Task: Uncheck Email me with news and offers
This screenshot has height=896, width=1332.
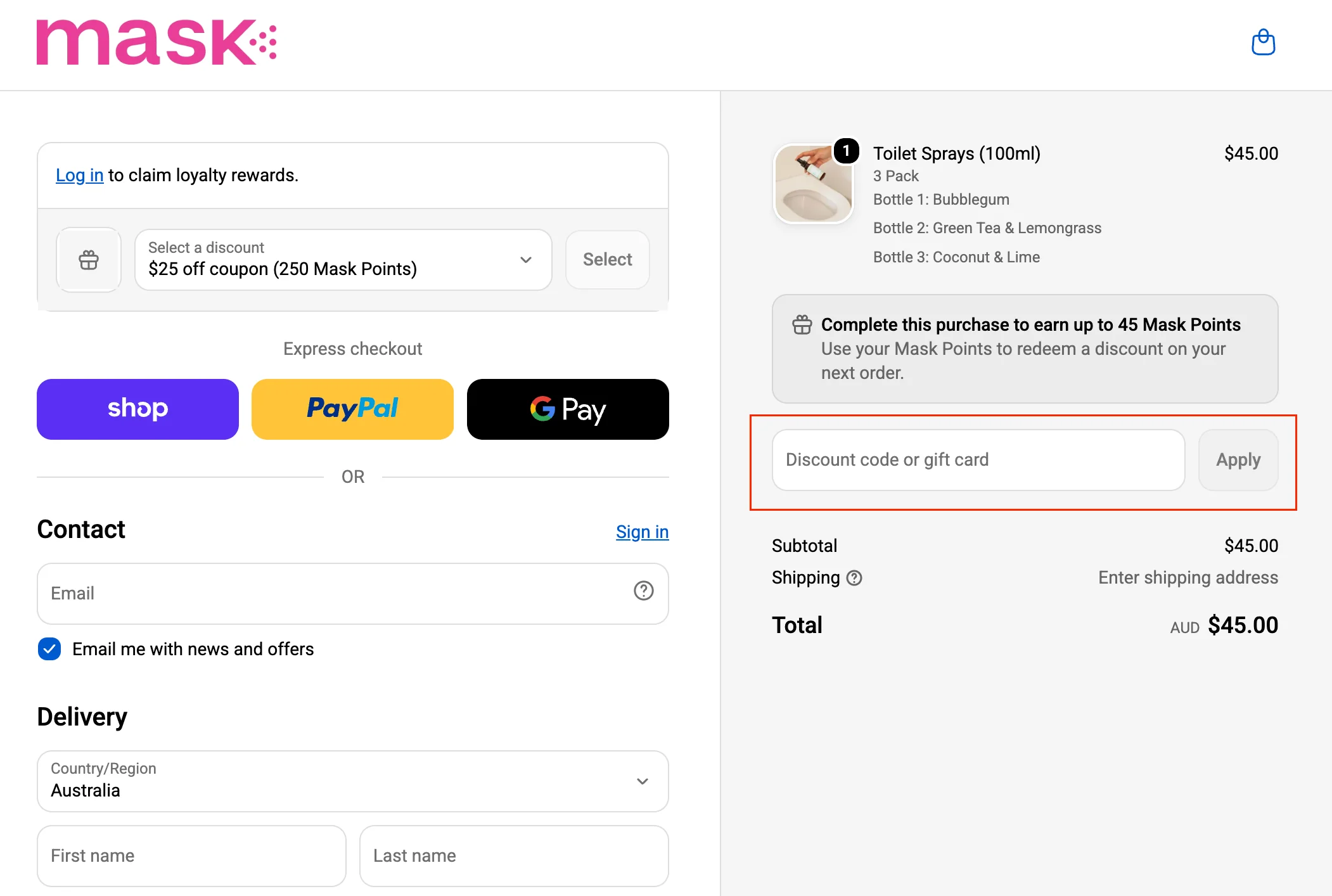Action: 49,649
